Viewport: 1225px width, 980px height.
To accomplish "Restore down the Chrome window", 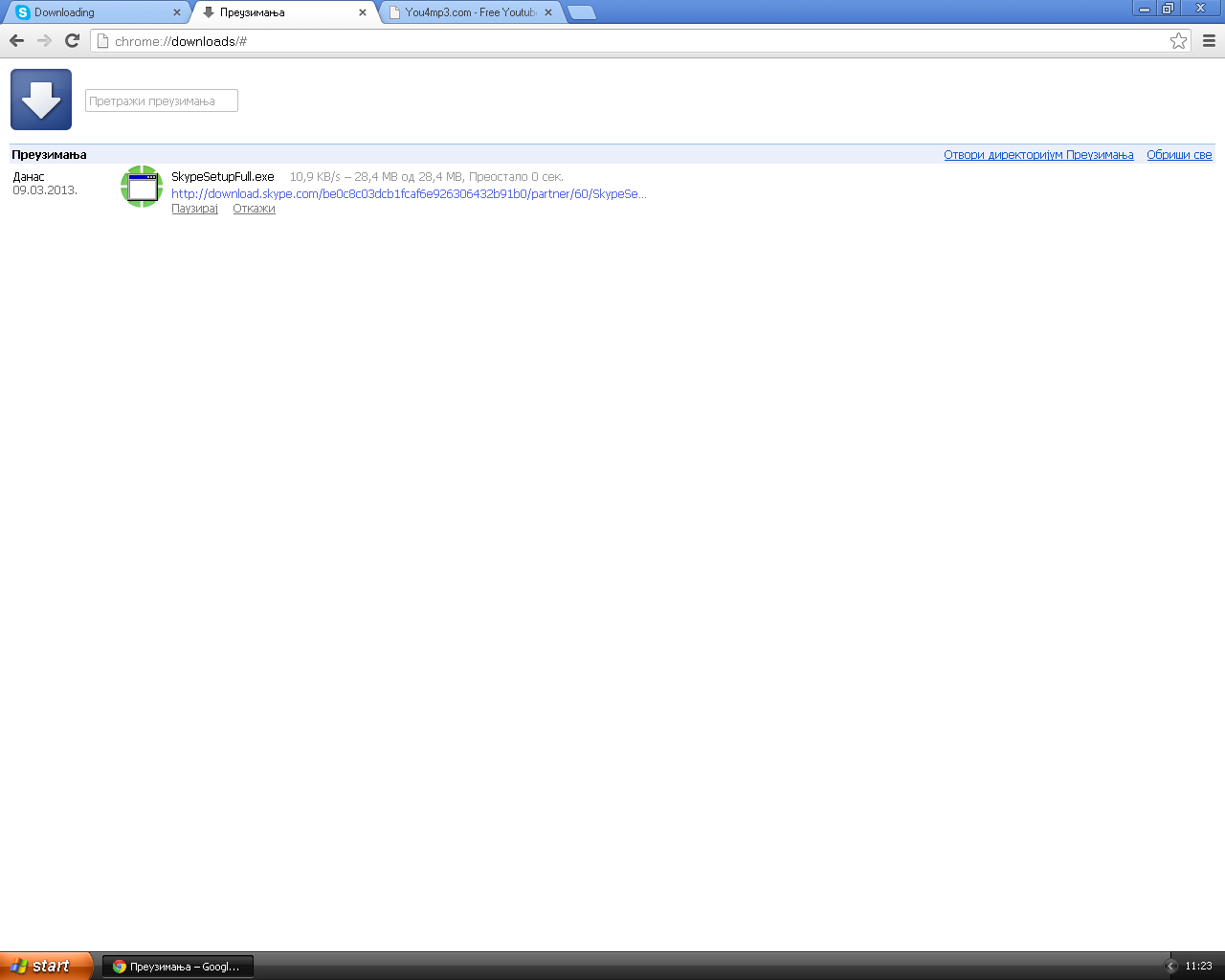I will [1168, 9].
